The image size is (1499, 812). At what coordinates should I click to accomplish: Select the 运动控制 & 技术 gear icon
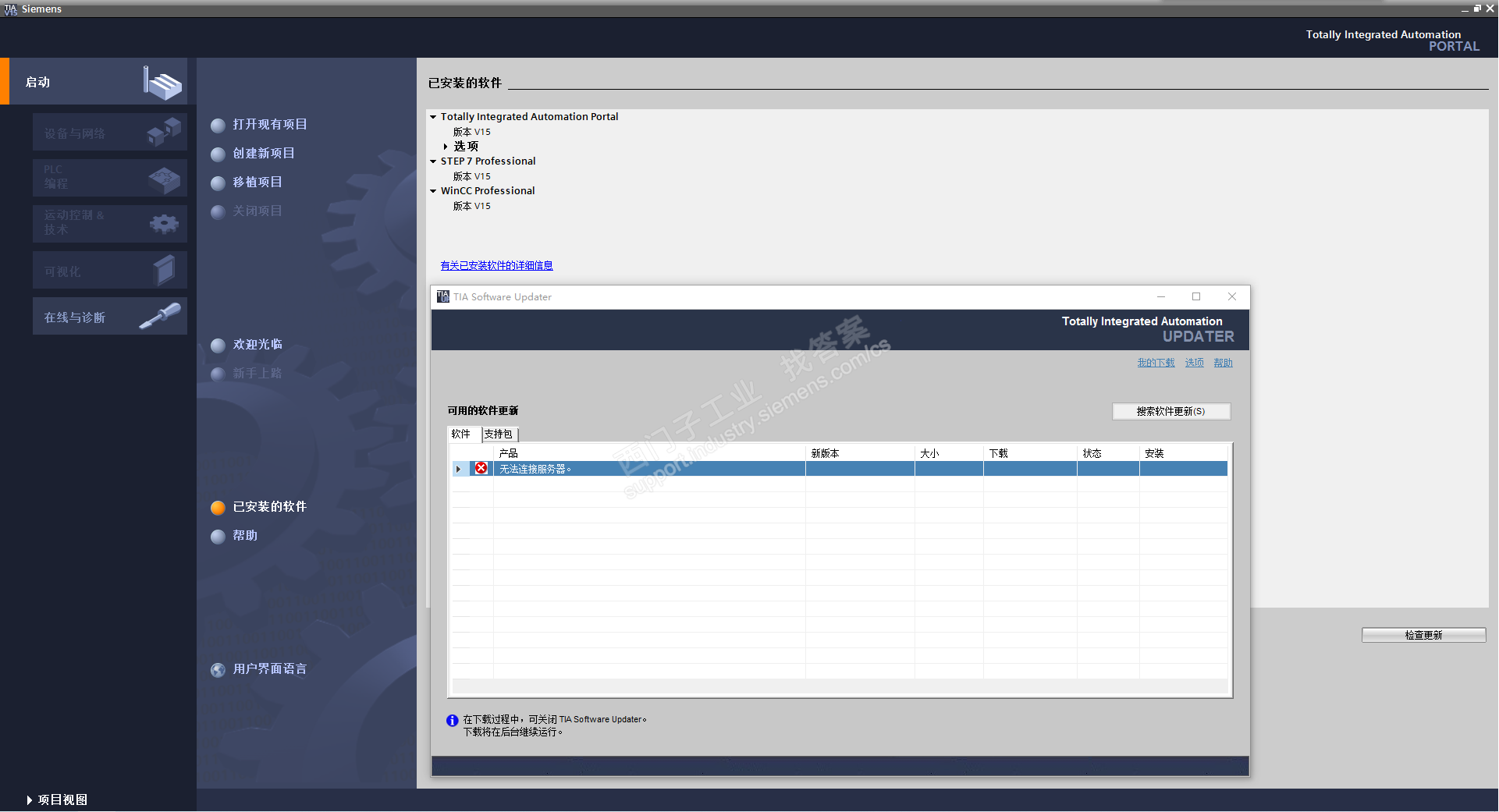click(x=164, y=225)
